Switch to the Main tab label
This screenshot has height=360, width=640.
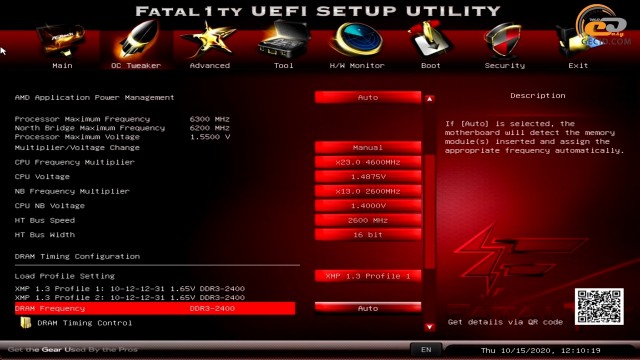tap(62, 65)
